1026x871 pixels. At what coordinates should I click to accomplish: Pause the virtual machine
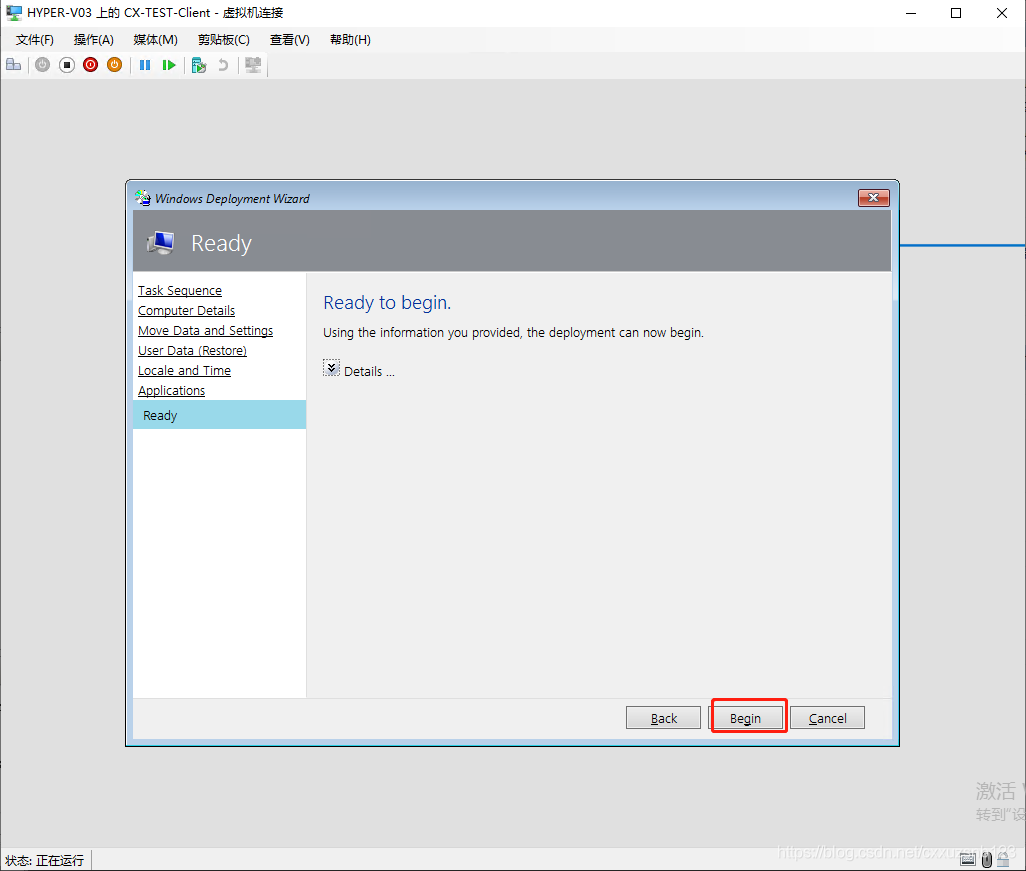point(145,65)
